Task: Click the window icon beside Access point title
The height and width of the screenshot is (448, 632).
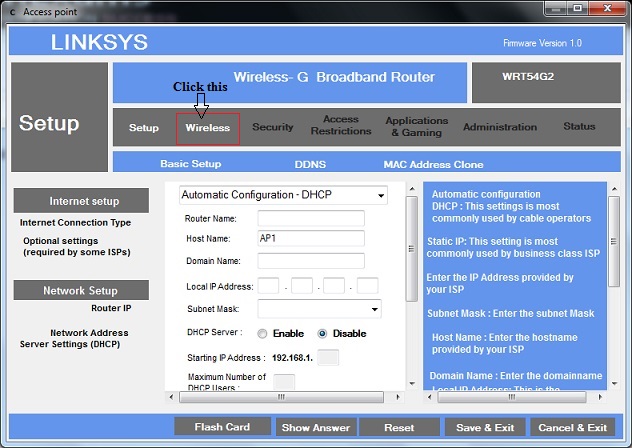Action: click(12, 12)
